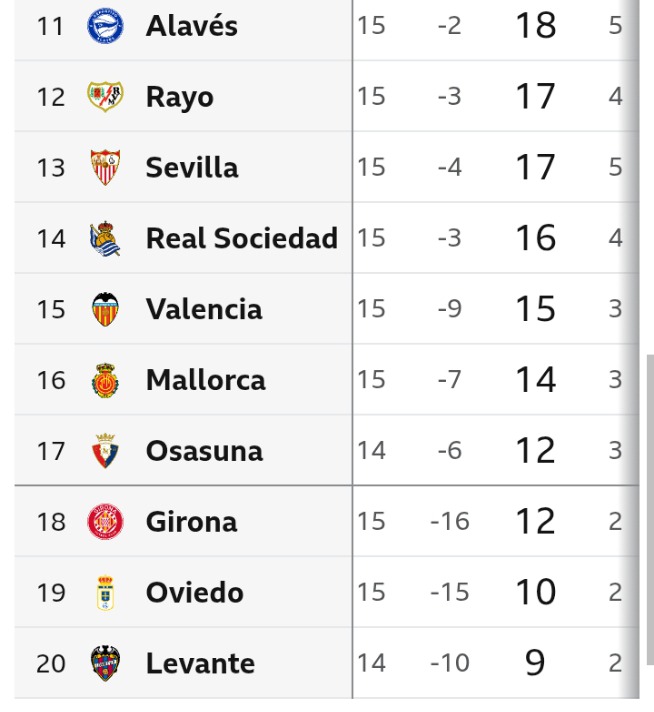Select the Valencia team name
The image size is (654, 712).
tap(203, 309)
